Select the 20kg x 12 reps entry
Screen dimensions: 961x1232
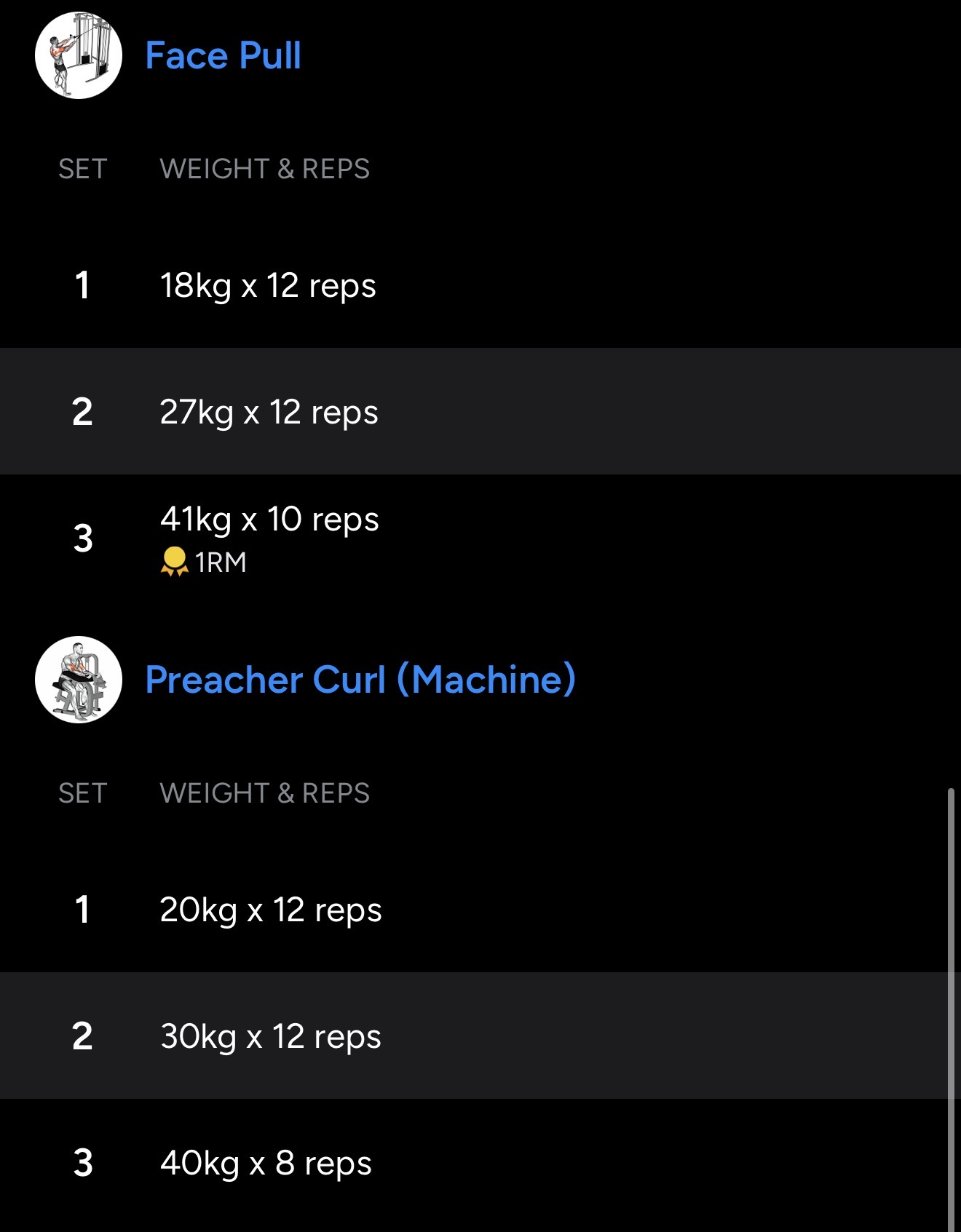coord(271,910)
